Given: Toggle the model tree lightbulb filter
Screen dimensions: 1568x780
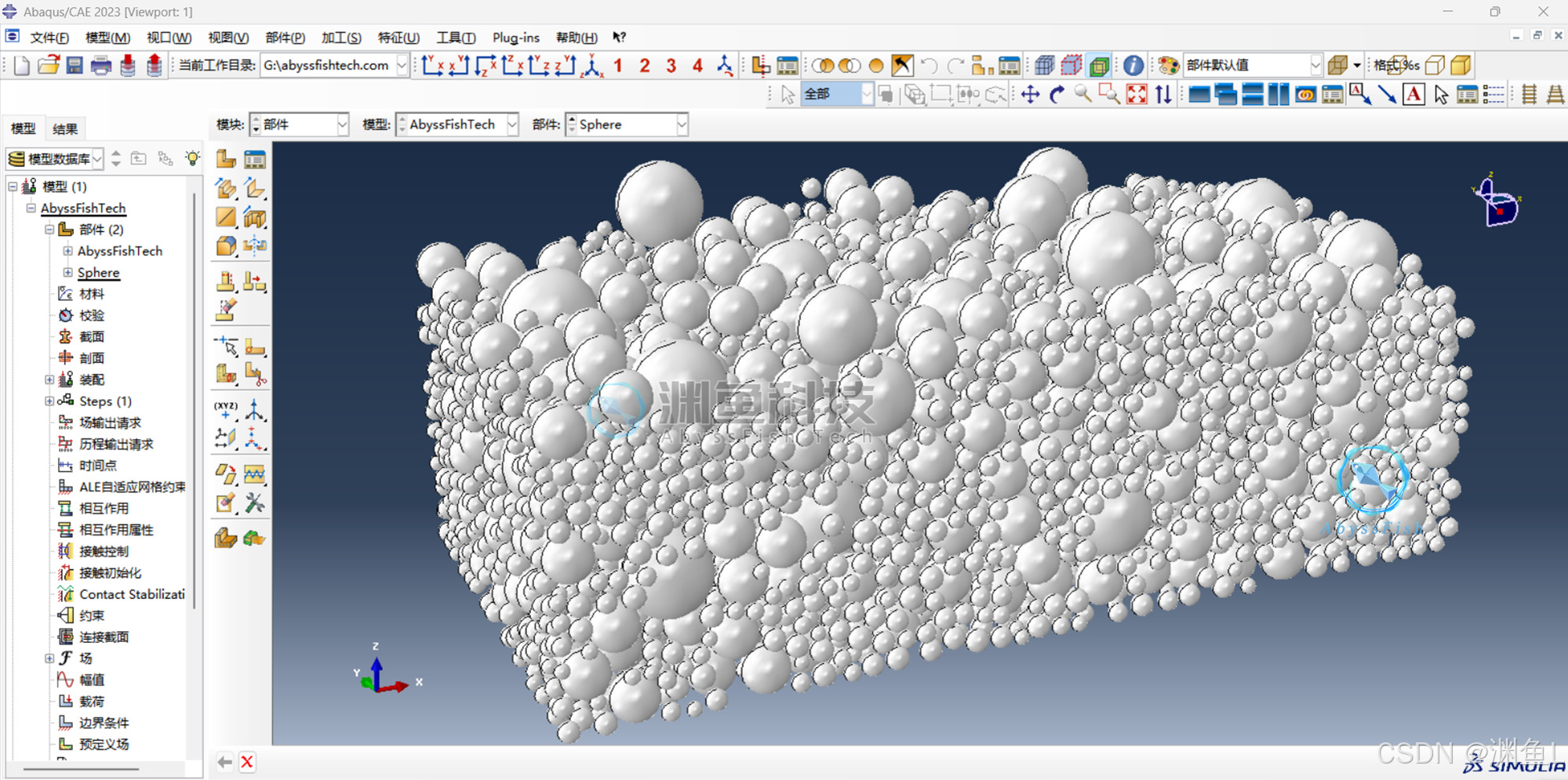Looking at the screenshot, I should tap(192, 158).
